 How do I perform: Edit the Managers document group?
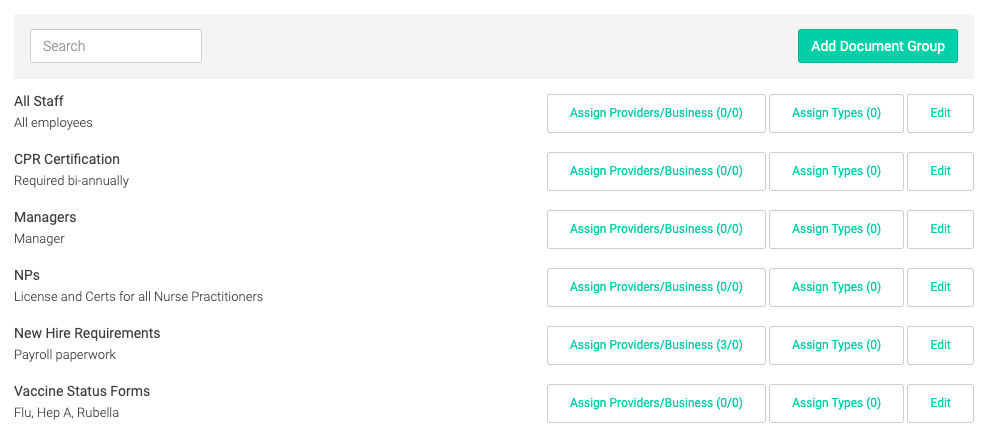[x=940, y=229]
